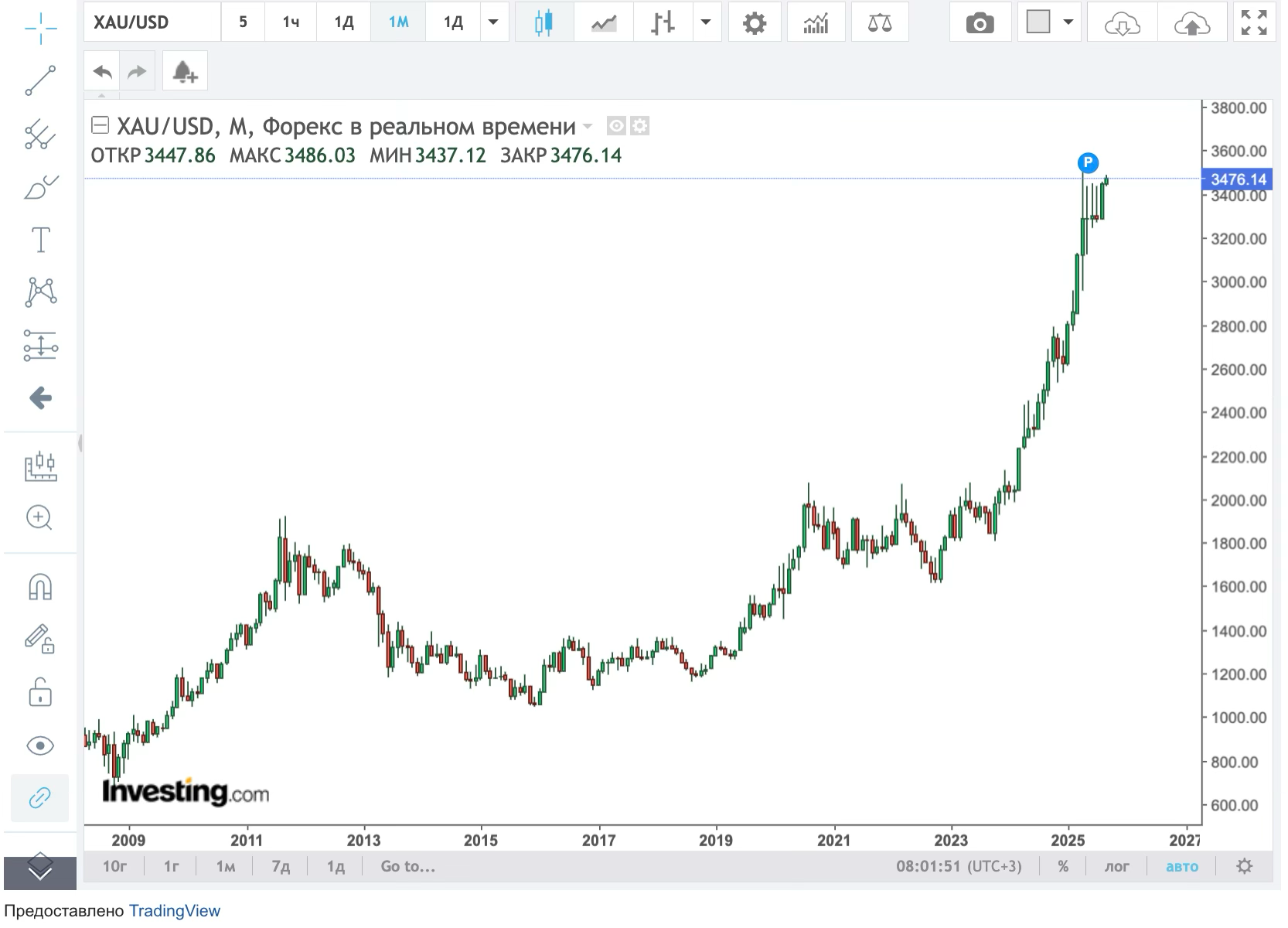Toggle percent scale mode
This screenshot has height=928, width=1288.
1063,866
